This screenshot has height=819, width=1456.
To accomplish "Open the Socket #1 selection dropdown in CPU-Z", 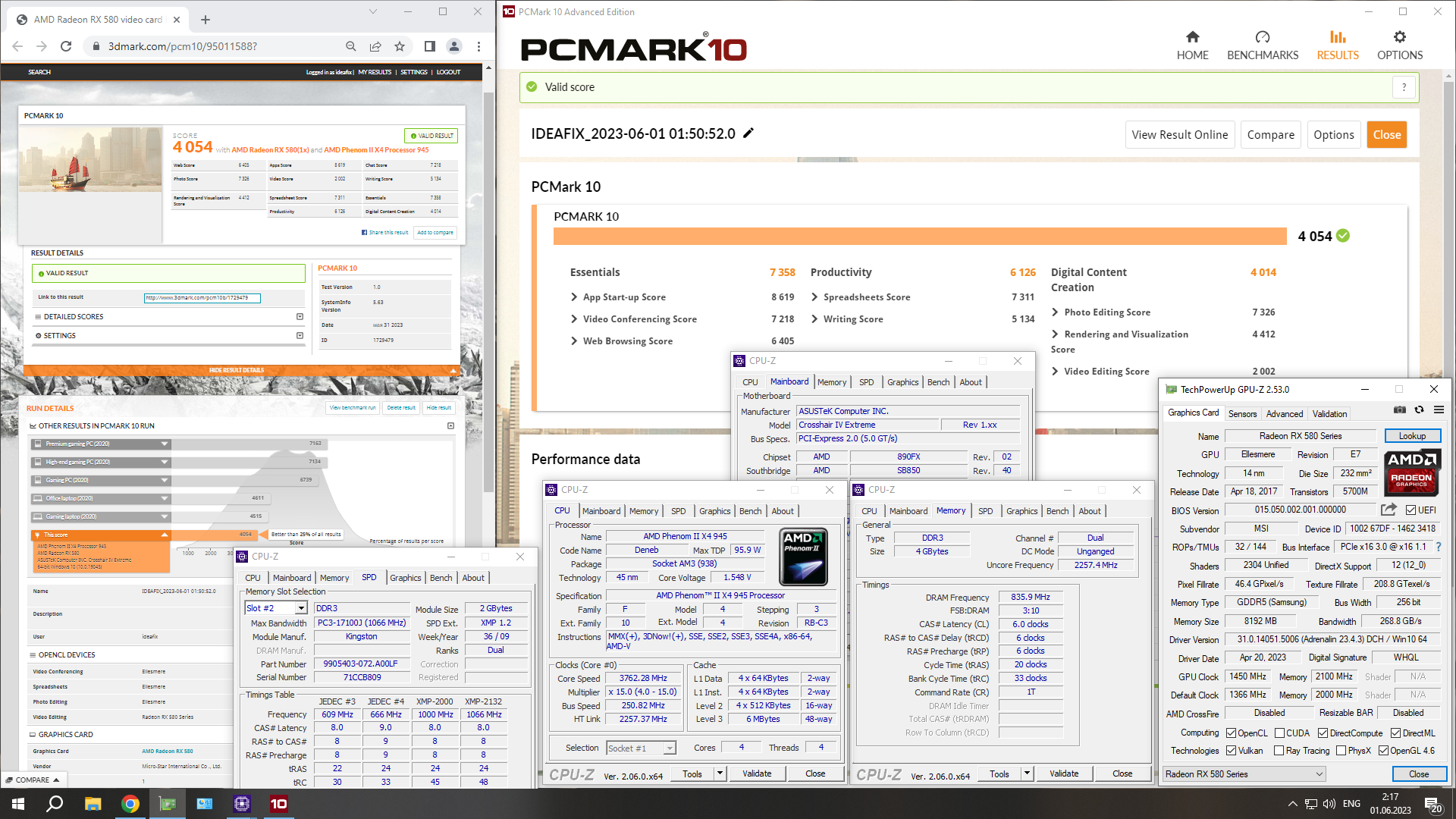I will pos(641,748).
